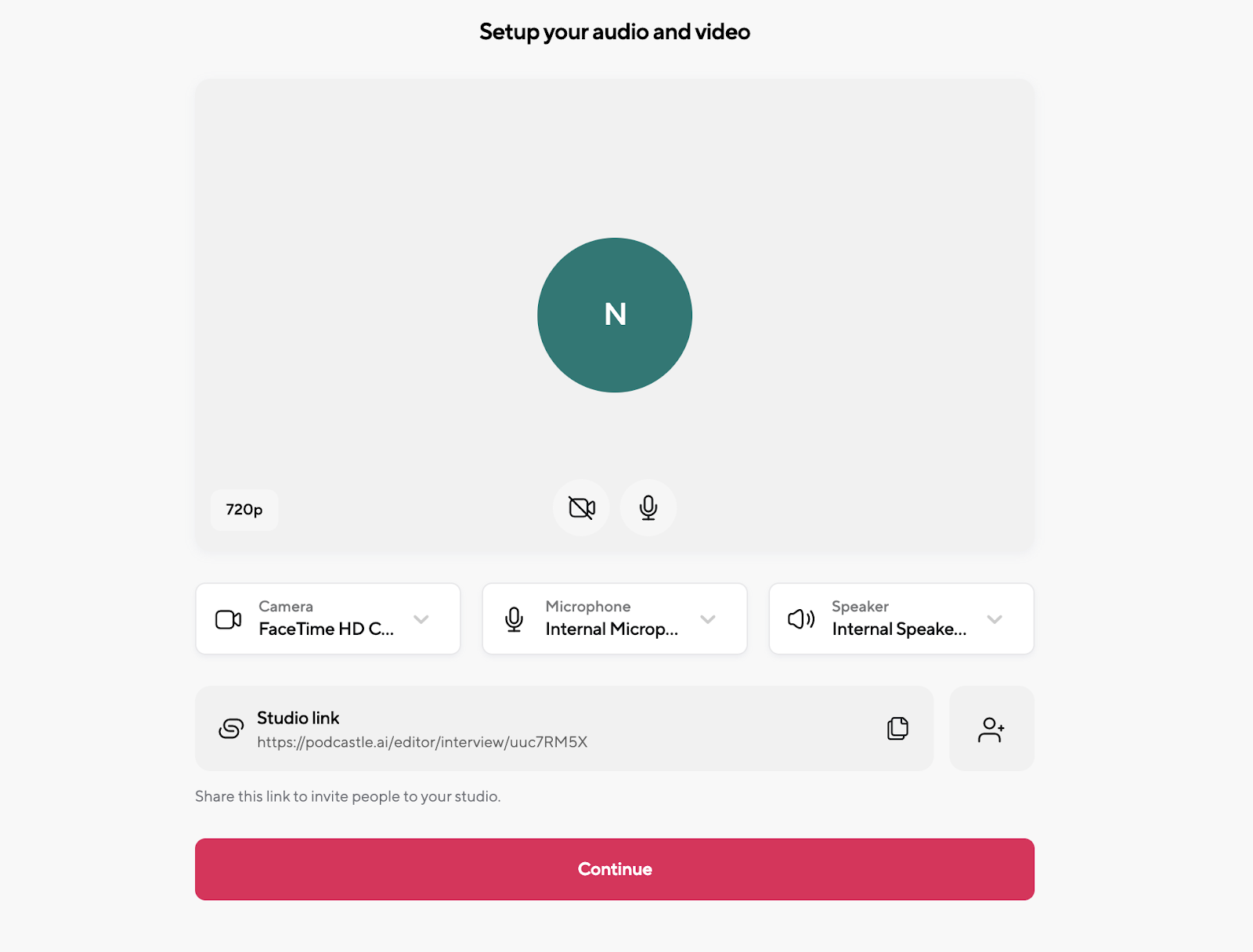
Task: Click the N avatar circle
Action: click(x=615, y=315)
